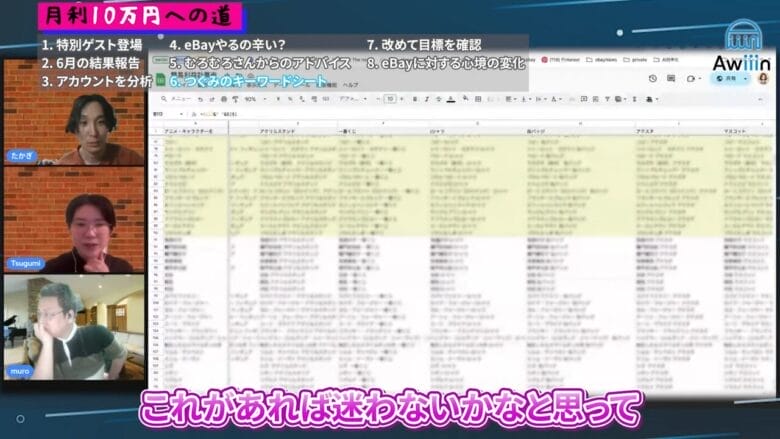Image resolution: width=780 pixels, height=439 pixels.
Task: Open text wrapping dropdown
Action: (x=541, y=99)
